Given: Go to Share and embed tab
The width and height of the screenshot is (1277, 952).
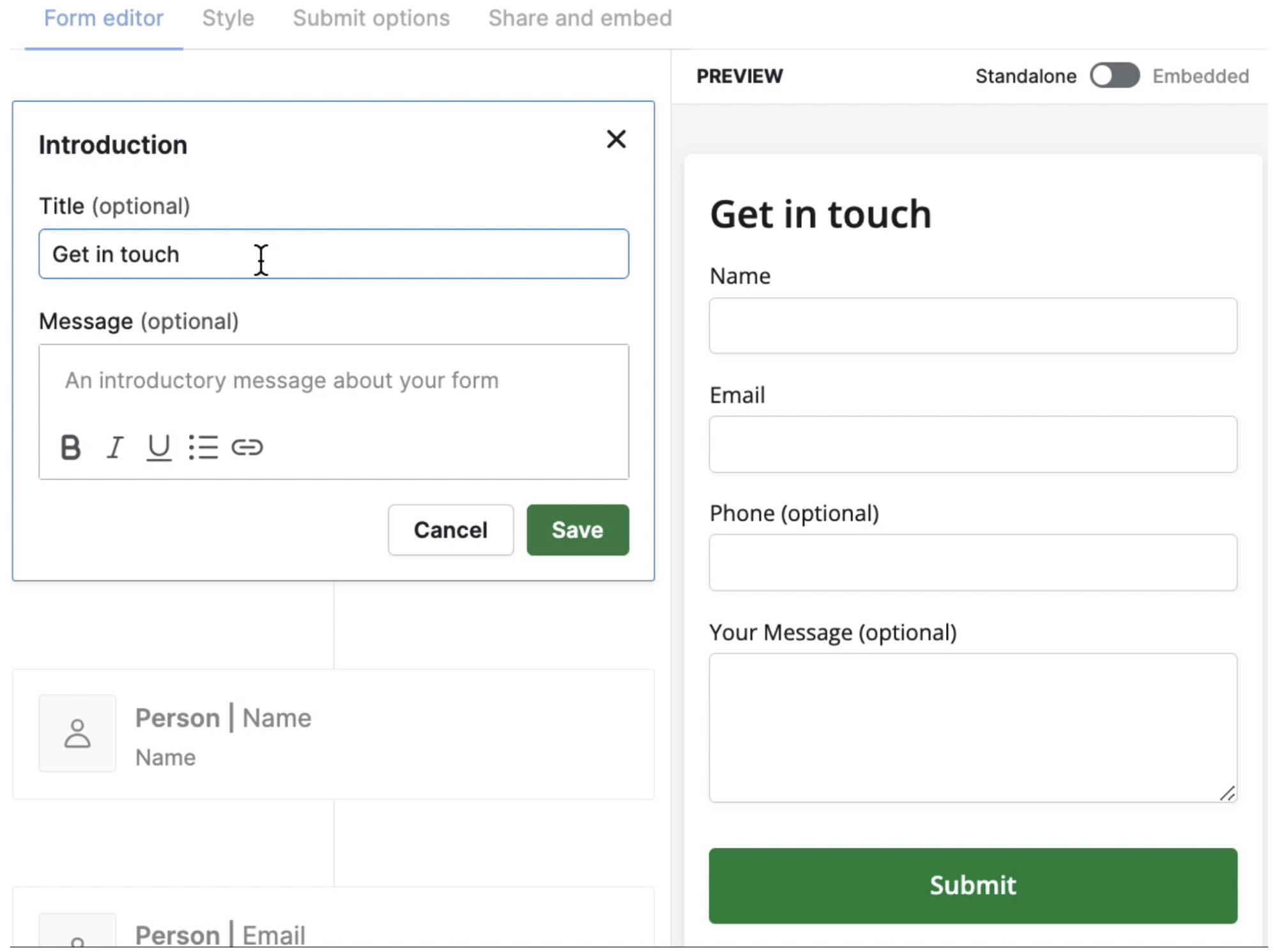Looking at the screenshot, I should click(x=580, y=19).
